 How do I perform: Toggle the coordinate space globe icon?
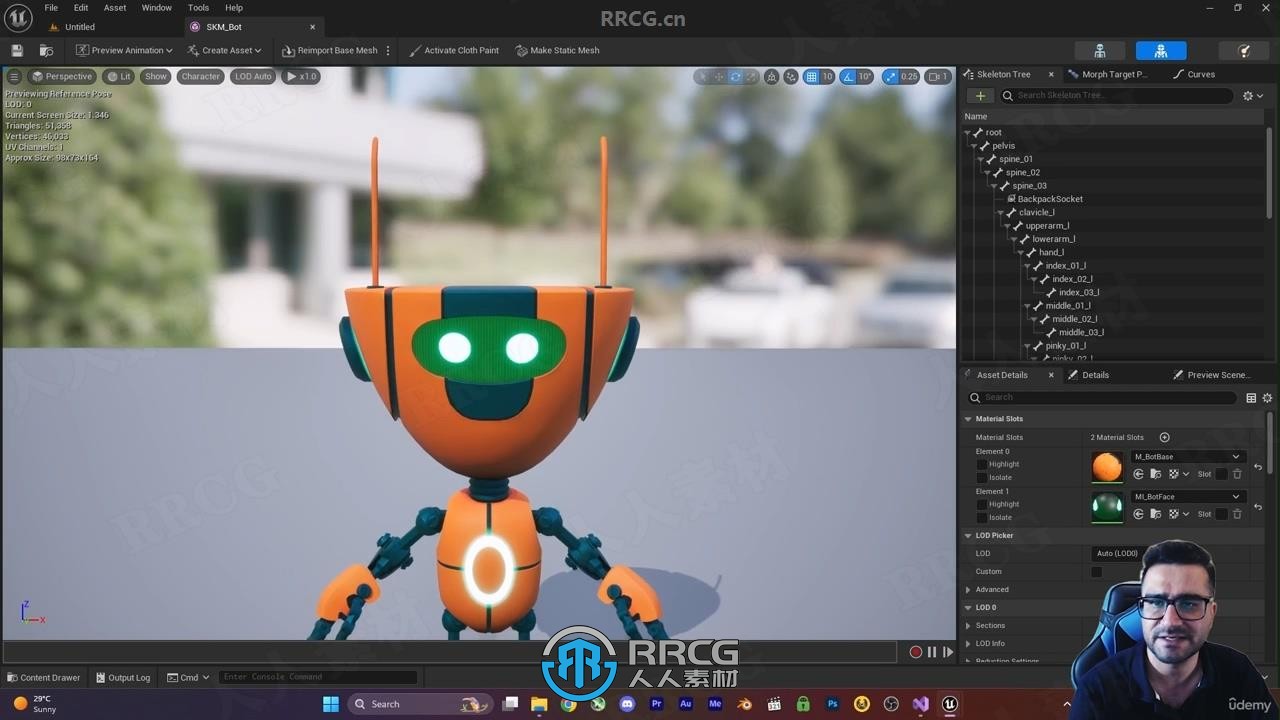point(772,76)
